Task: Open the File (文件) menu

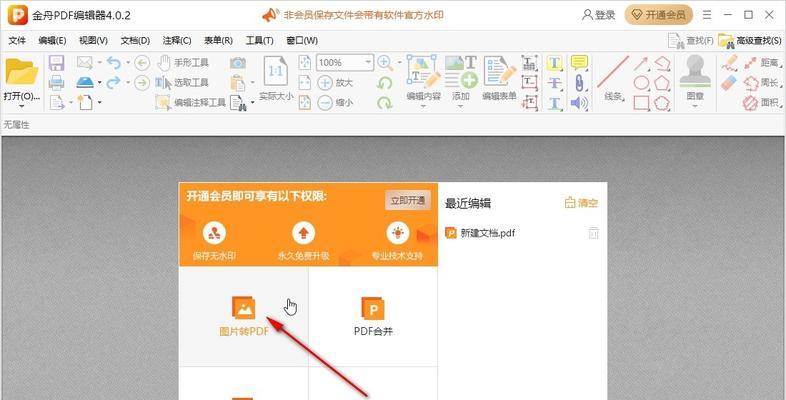Action: [17, 41]
